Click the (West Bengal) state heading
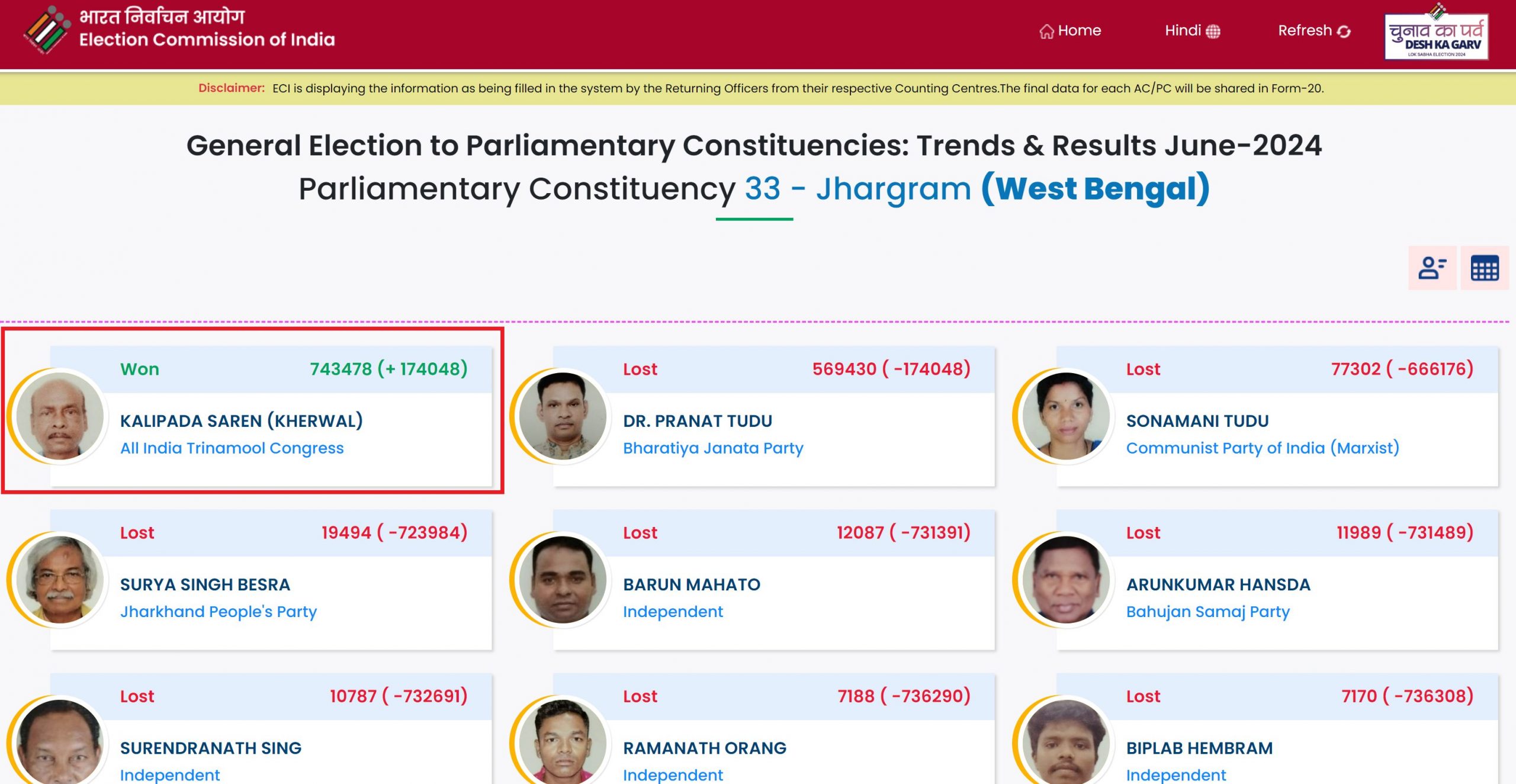 pyautogui.click(x=1096, y=189)
